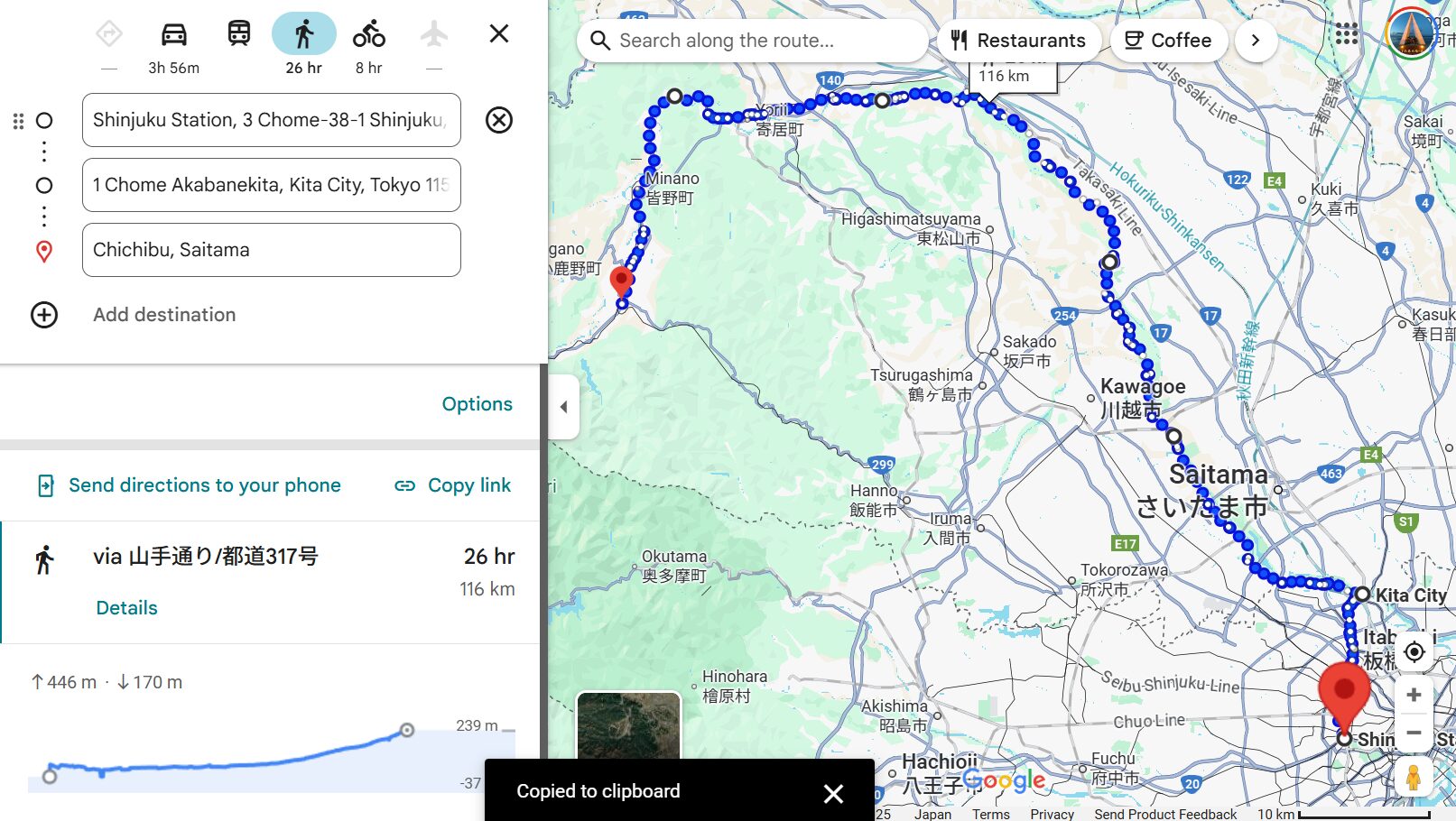This screenshot has width=1456, height=821.
Task: Remove the Shinjuku Station stop
Action: 498,120
